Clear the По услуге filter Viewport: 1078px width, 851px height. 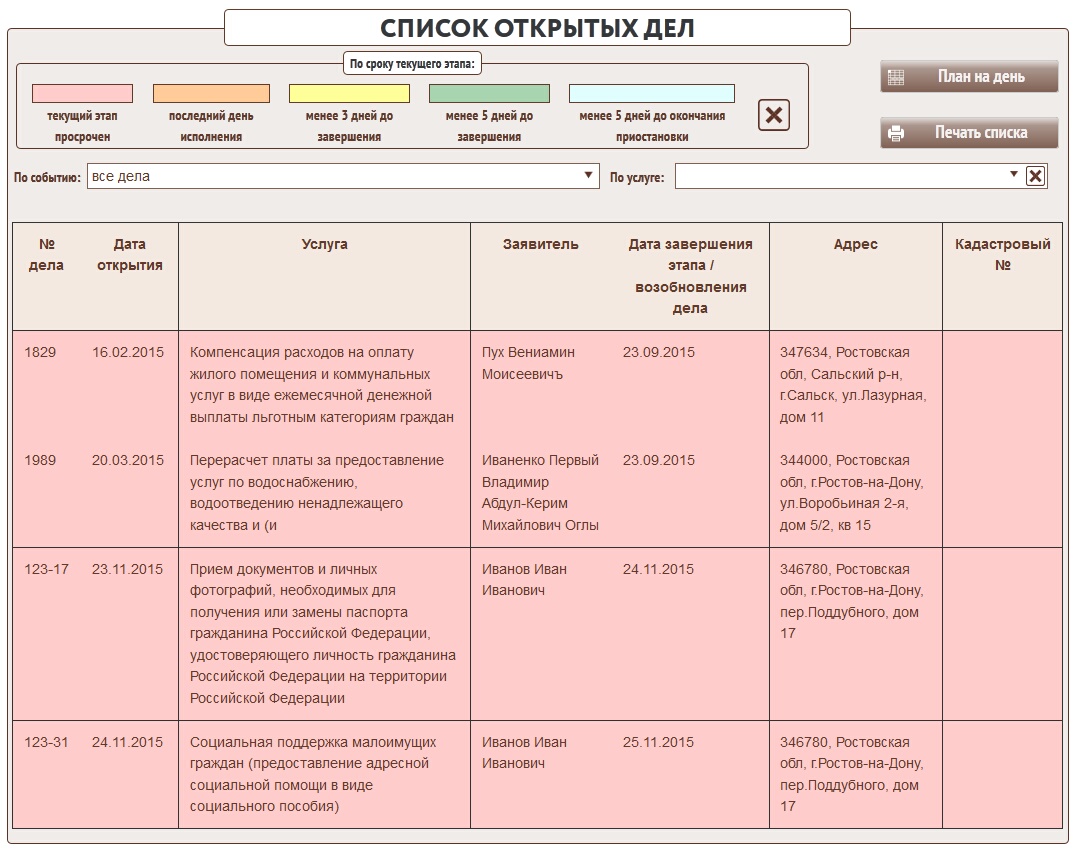click(1036, 176)
